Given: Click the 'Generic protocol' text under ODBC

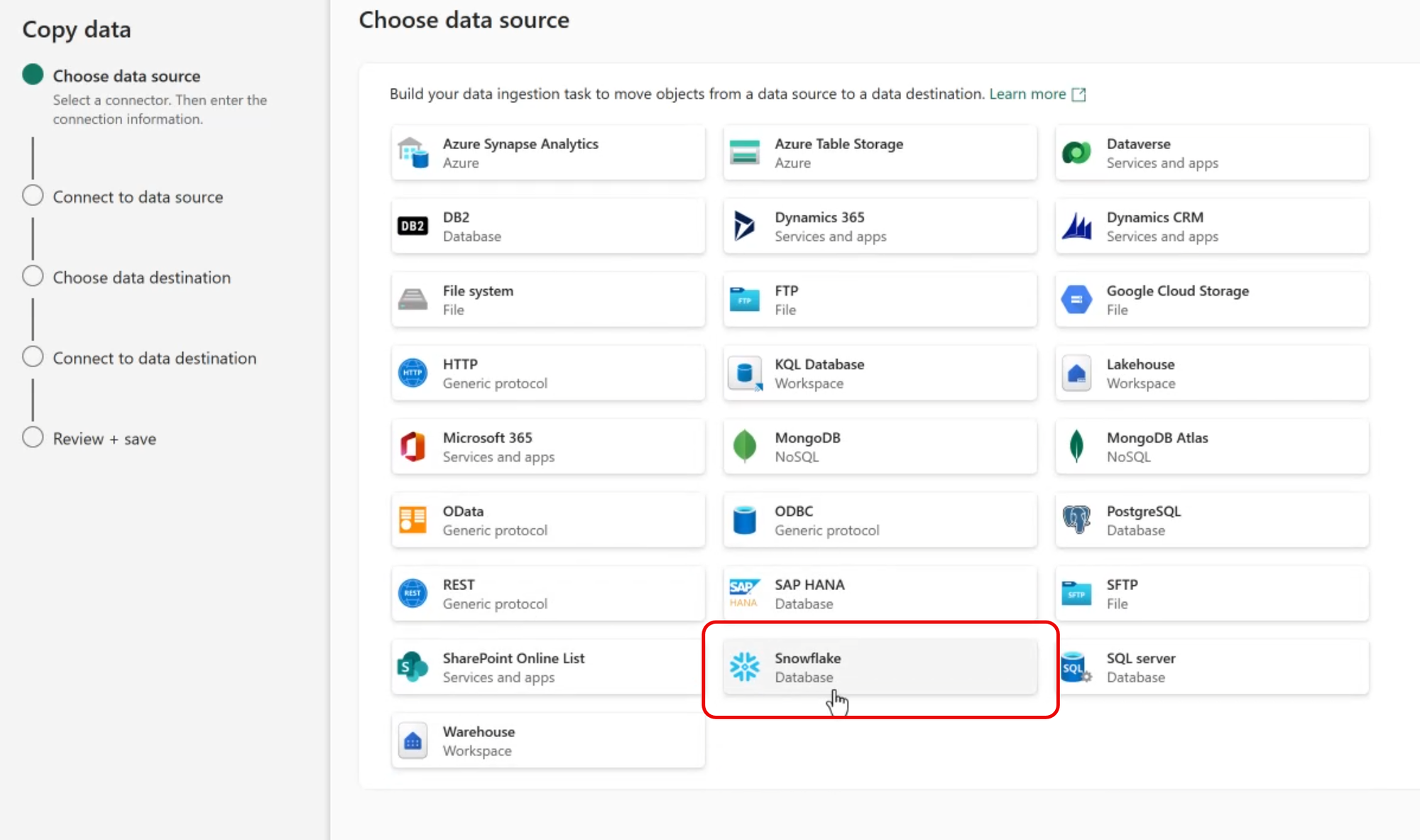Looking at the screenshot, I should coord(826,530).
